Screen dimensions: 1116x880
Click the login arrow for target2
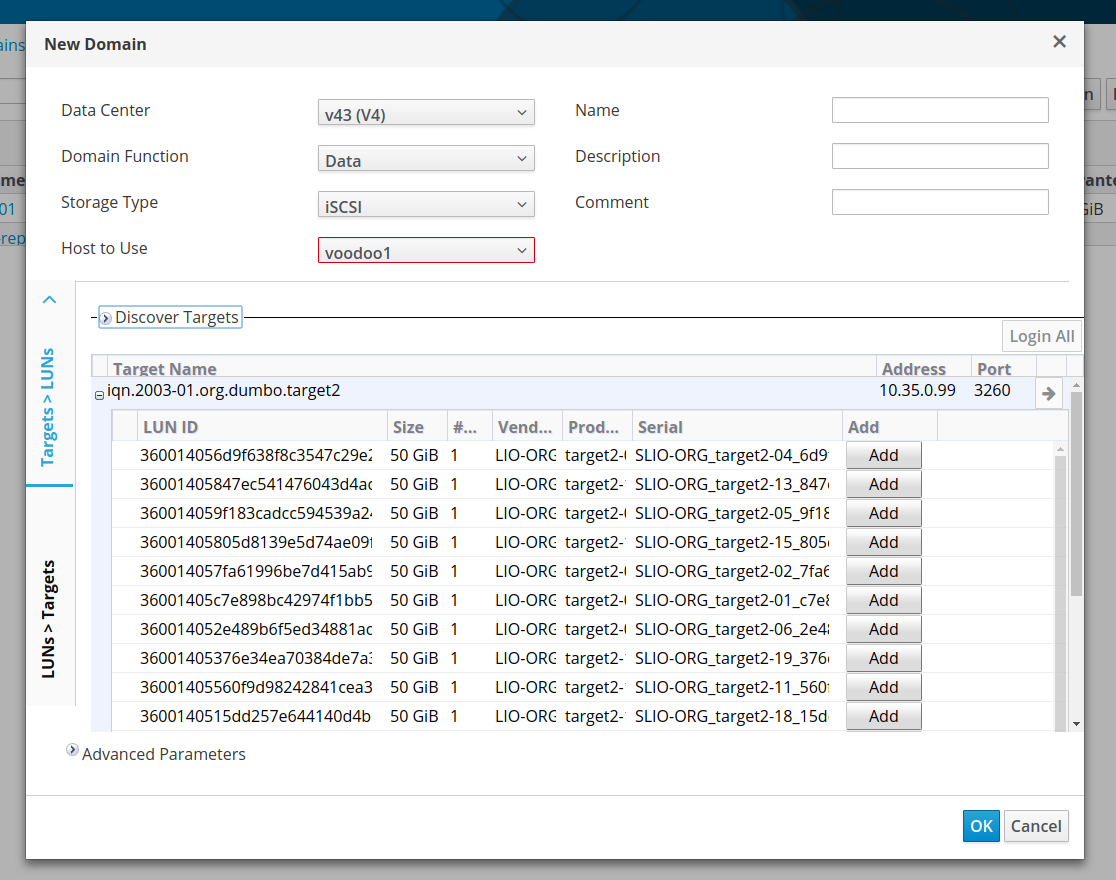click(1048, 393)
